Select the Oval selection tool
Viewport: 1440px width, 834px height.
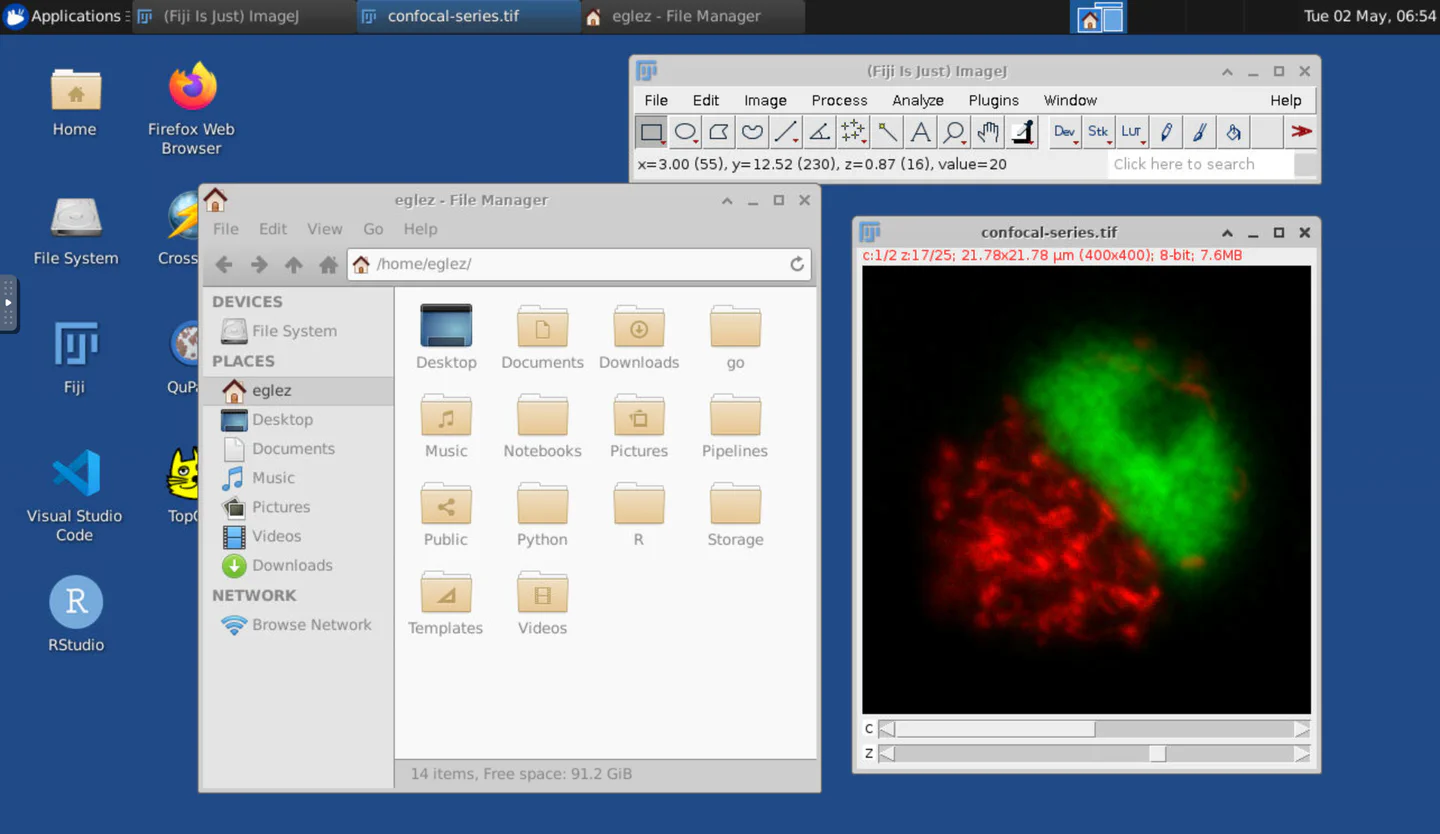click(685, 132)
